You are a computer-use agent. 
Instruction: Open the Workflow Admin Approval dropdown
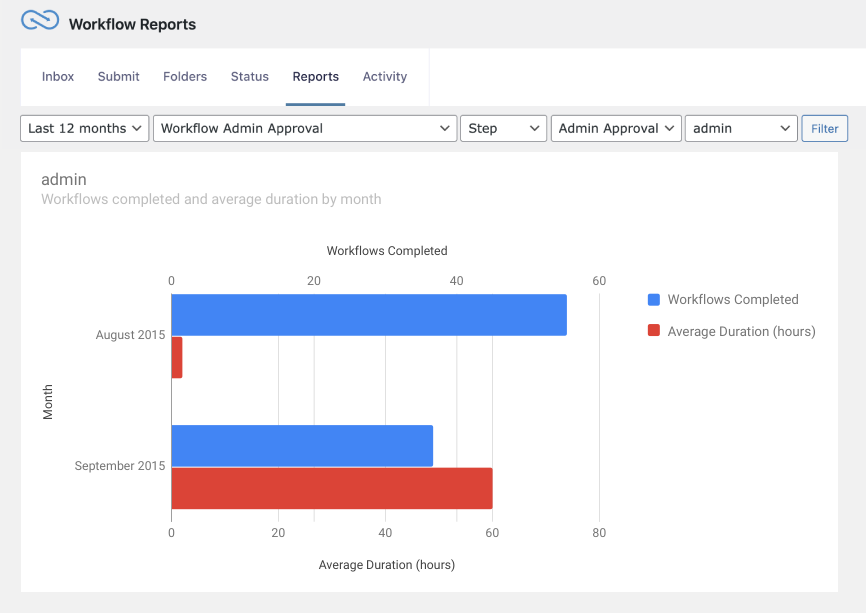[304, 129]
